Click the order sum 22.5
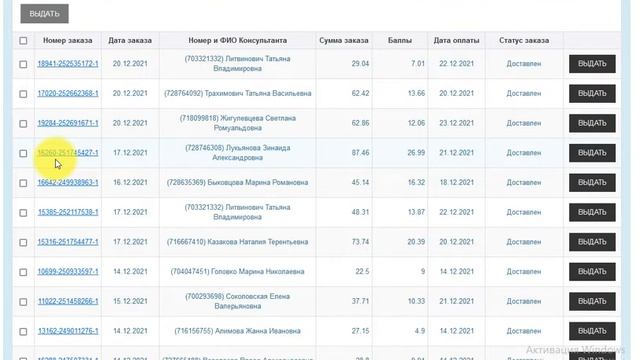The image size is (640, 360). point(362,271)
